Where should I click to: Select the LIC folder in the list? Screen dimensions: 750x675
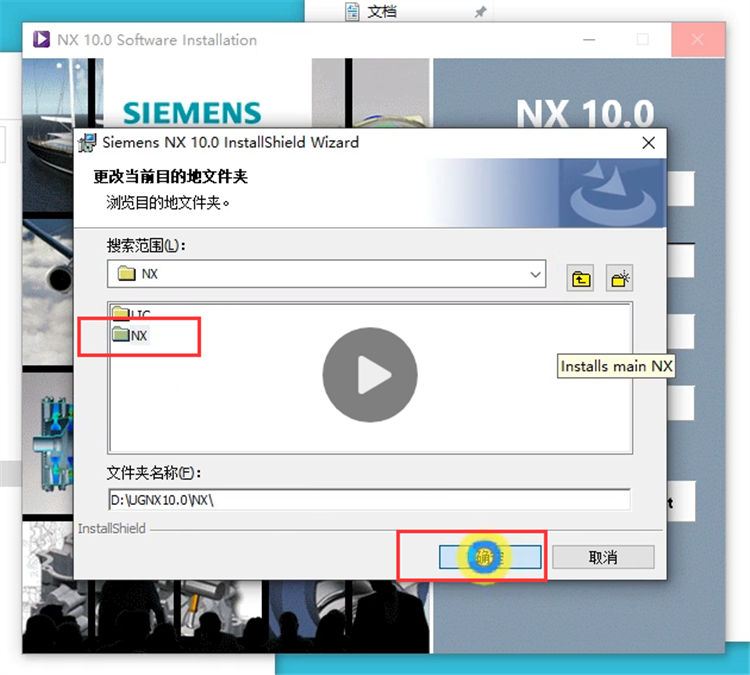tap(131, 313)
